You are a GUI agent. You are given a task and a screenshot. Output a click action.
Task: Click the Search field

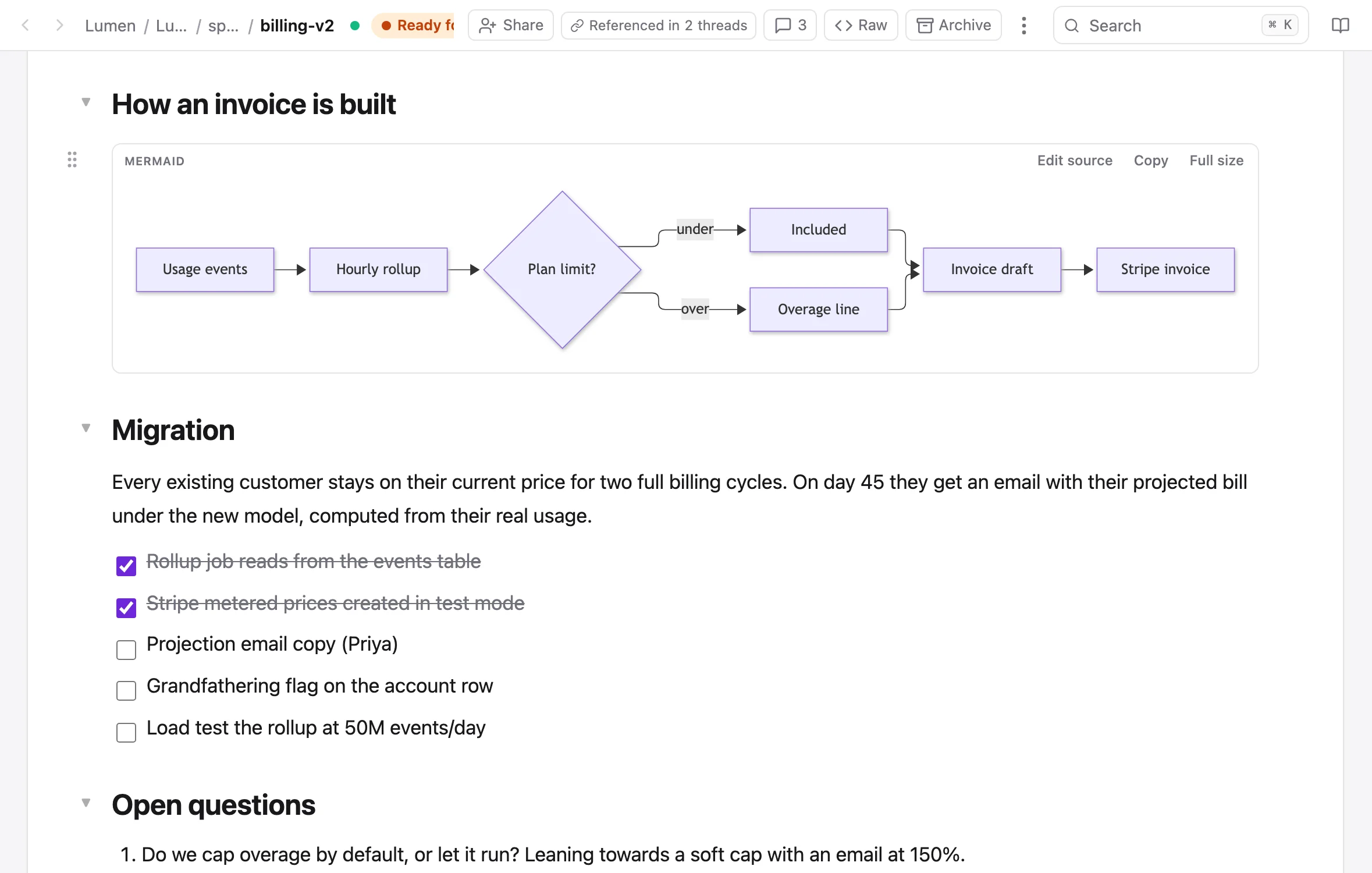pos(1181,25)
